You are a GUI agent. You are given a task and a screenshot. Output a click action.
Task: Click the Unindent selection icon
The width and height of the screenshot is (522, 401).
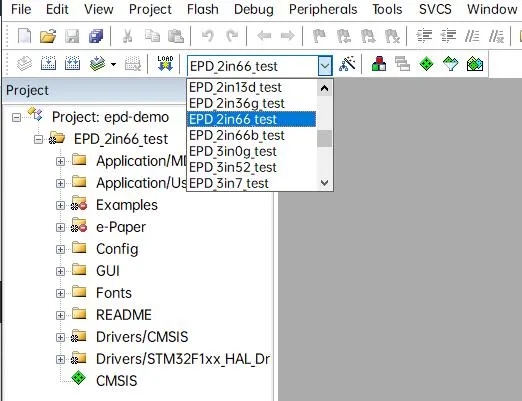coord(448,36)
